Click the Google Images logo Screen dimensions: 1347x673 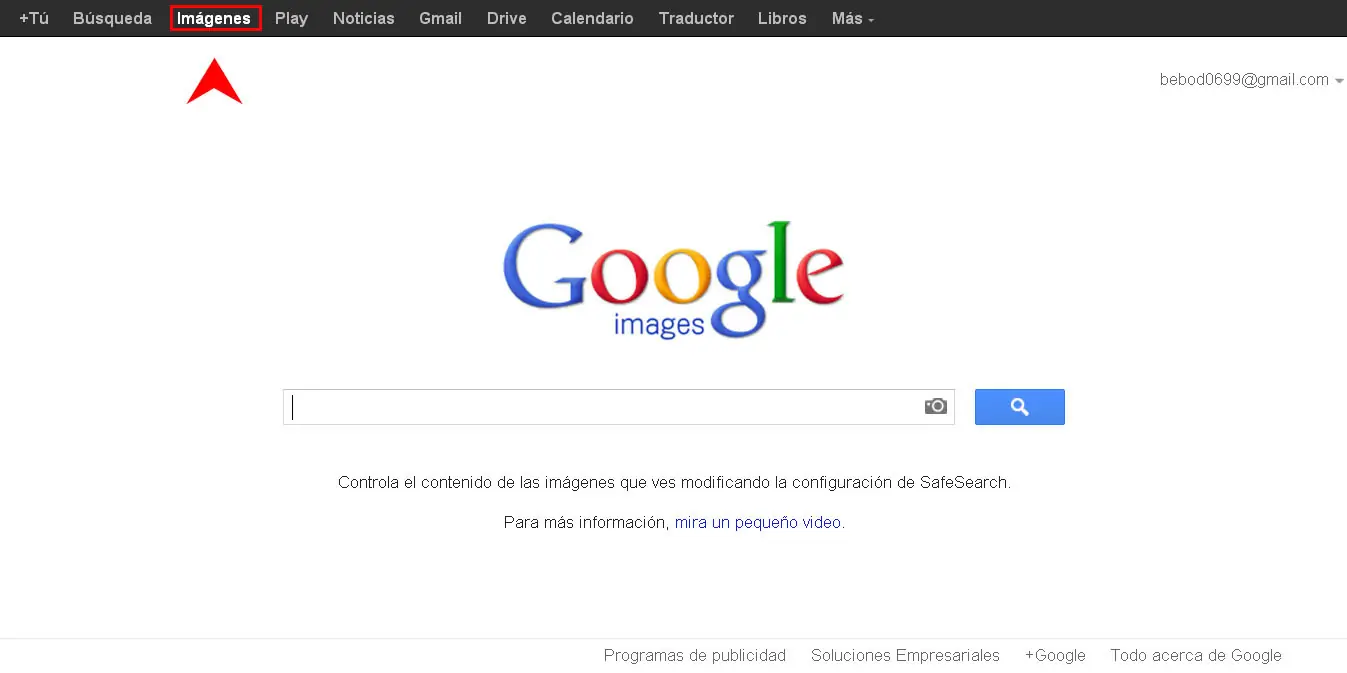coord(674,280)
